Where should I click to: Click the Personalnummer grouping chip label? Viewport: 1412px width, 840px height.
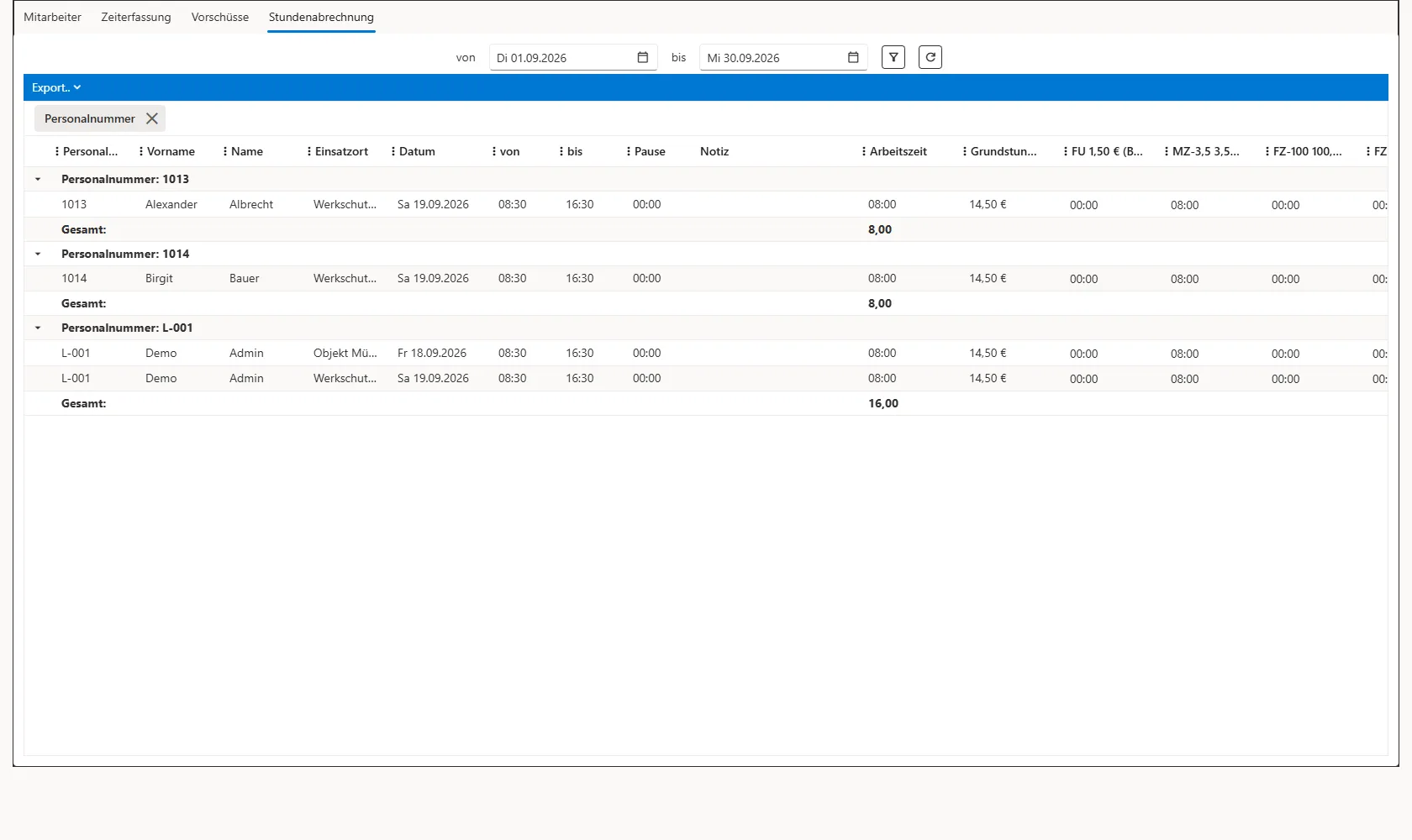[x=90, y=118]
